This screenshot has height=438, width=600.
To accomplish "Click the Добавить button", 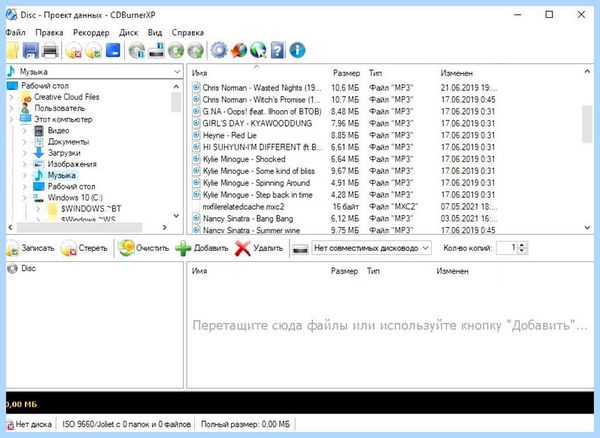I will (x=202, y=248).
